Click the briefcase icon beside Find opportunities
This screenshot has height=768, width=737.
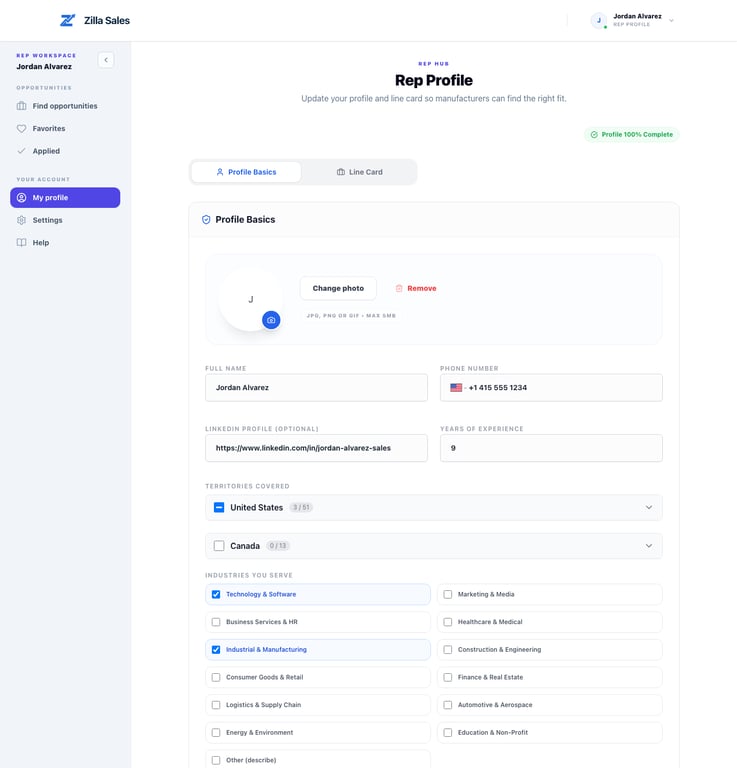(x=22, y=106)
